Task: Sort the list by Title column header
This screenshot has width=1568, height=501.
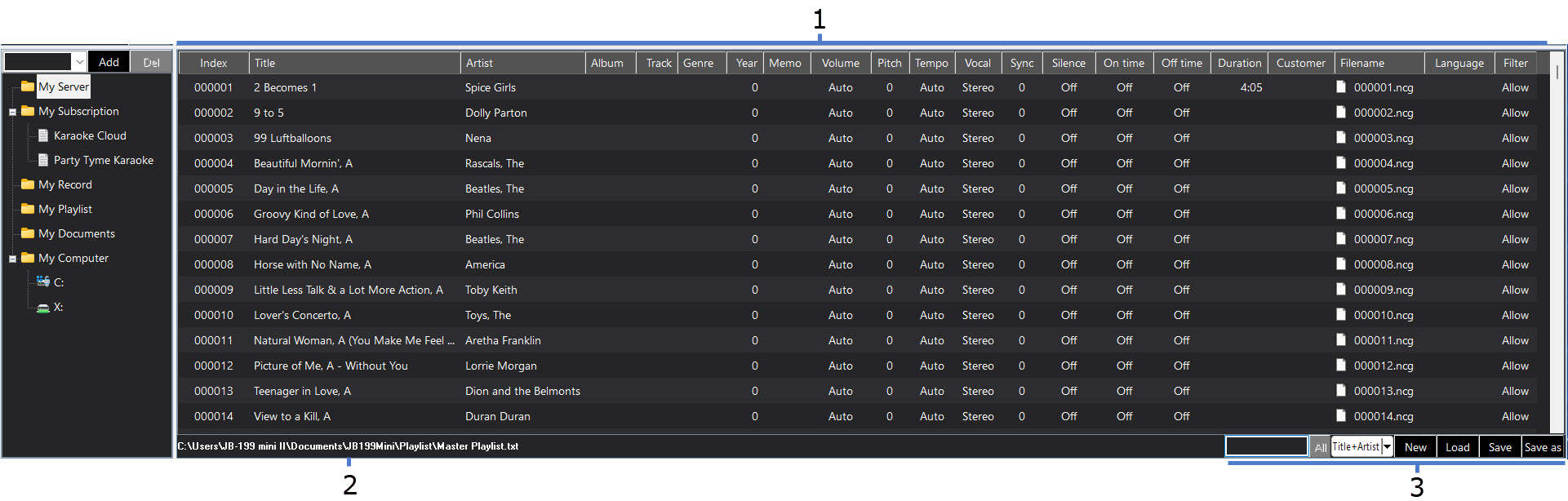Action: (x=354, y=63)
